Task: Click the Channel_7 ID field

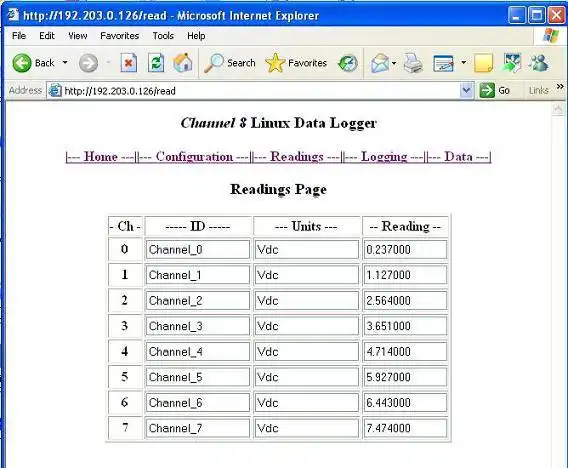Action: pos(197,428)
